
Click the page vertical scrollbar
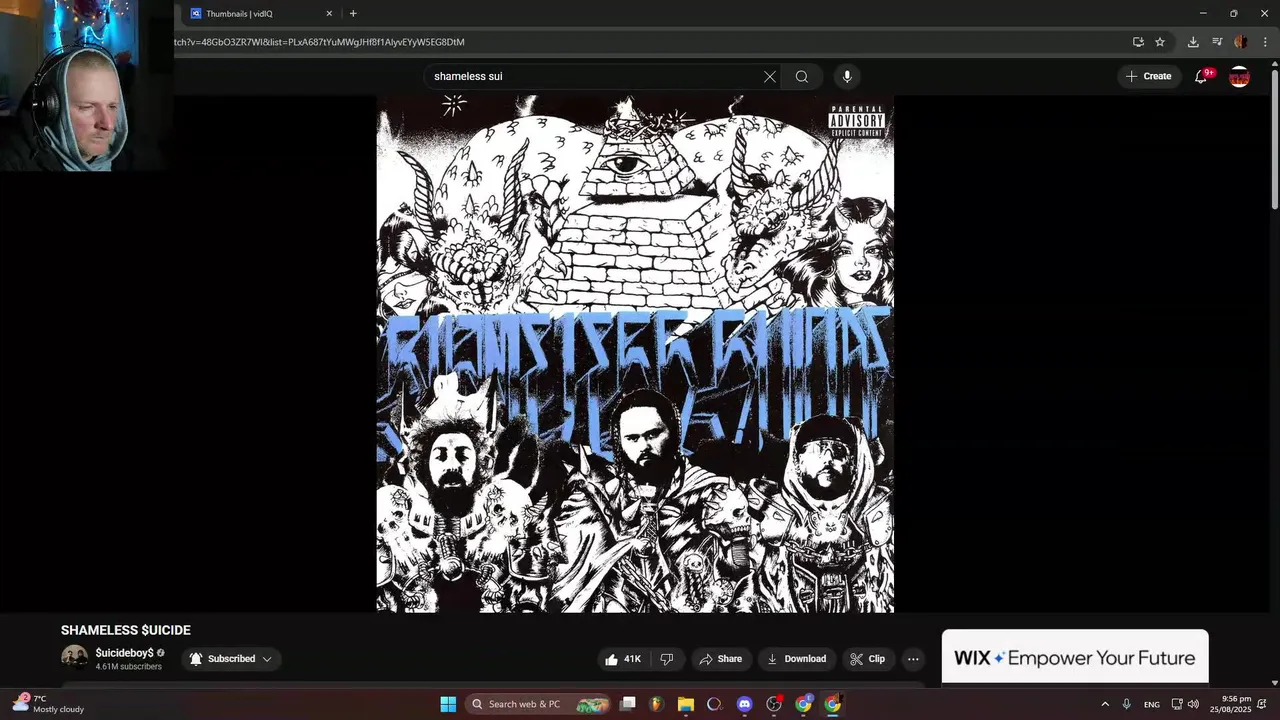pos(1275,140)
